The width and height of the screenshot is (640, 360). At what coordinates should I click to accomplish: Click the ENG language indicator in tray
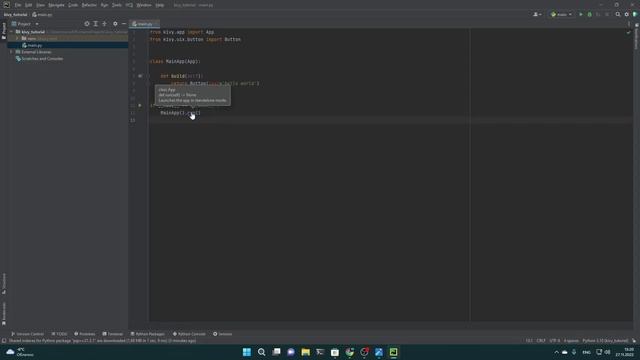587,352
